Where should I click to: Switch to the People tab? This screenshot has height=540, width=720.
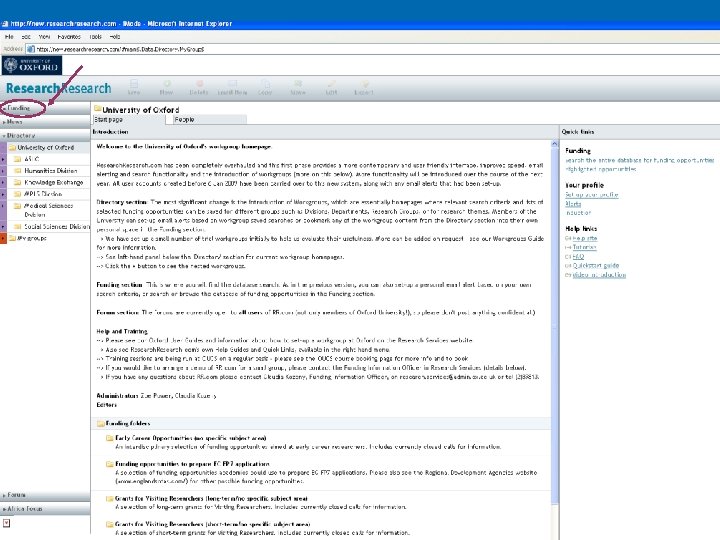point(210,119)
